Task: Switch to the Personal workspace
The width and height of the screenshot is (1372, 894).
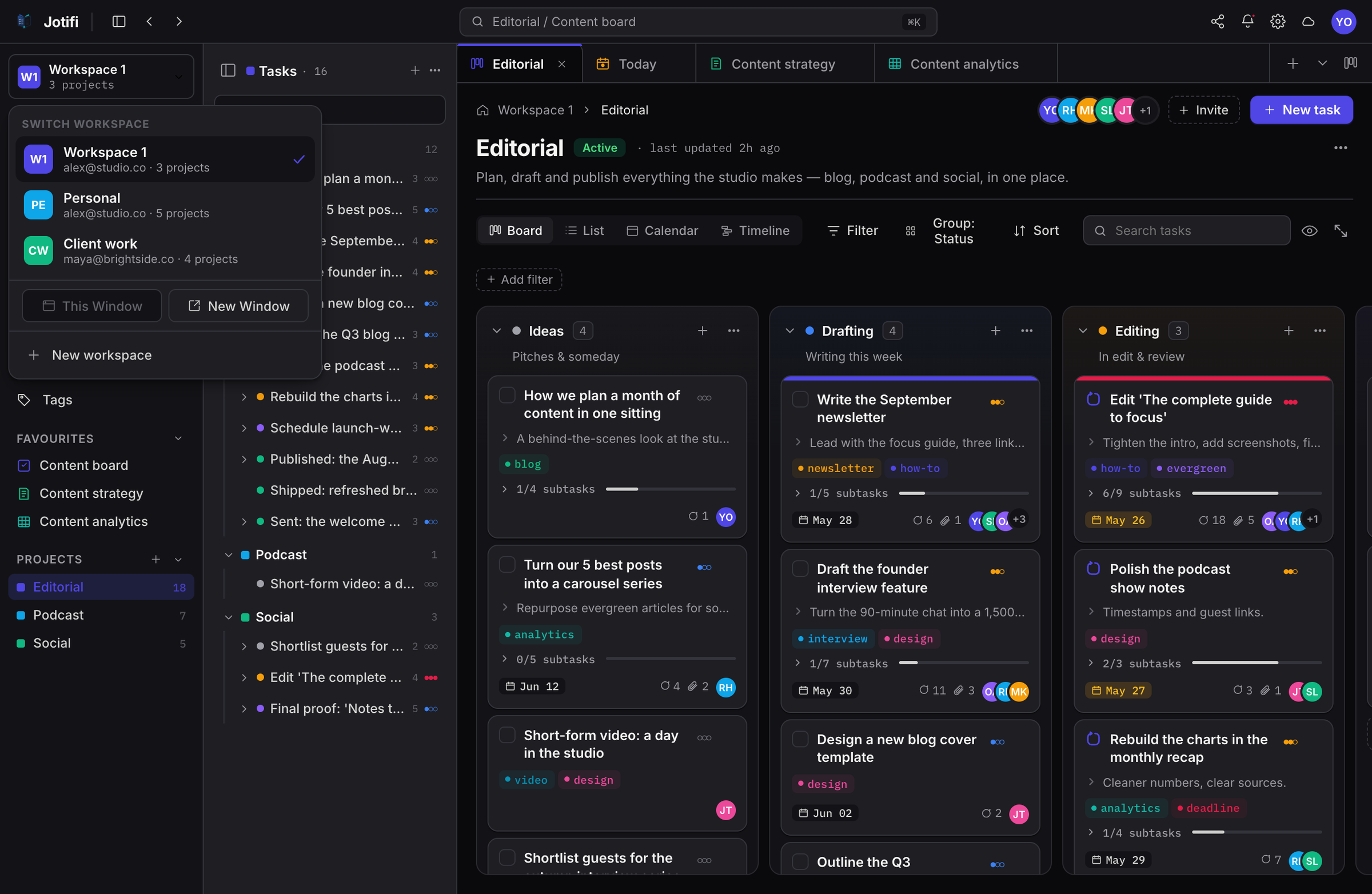Action: pos(165,205)
